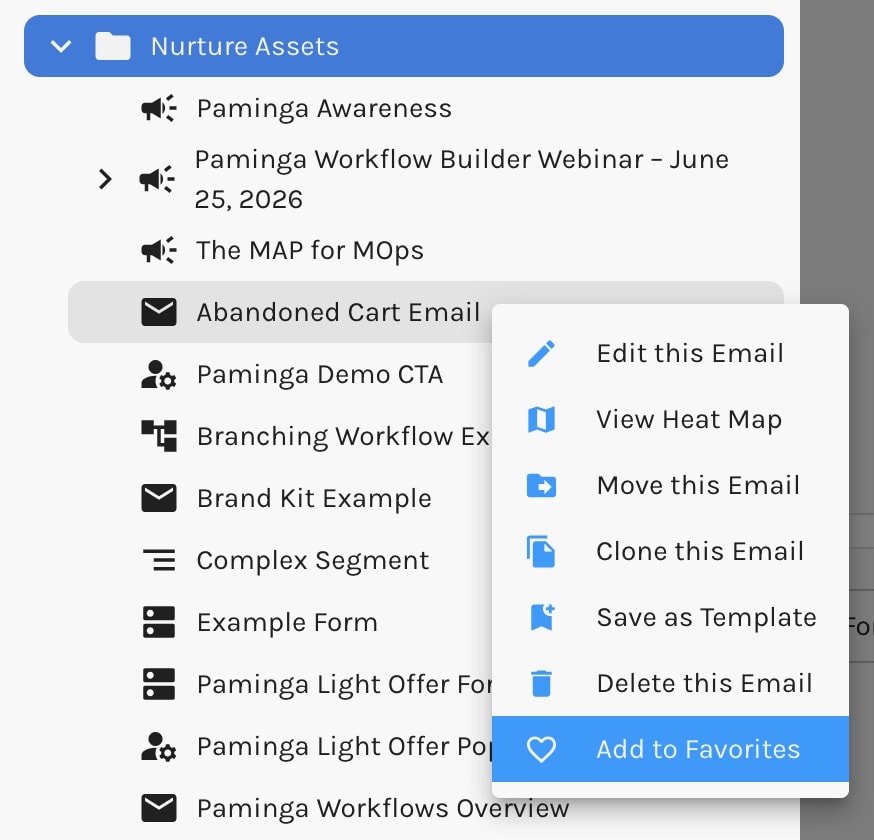
Task: Choose Delete this Email from the menu
Action: click(670, 683)
